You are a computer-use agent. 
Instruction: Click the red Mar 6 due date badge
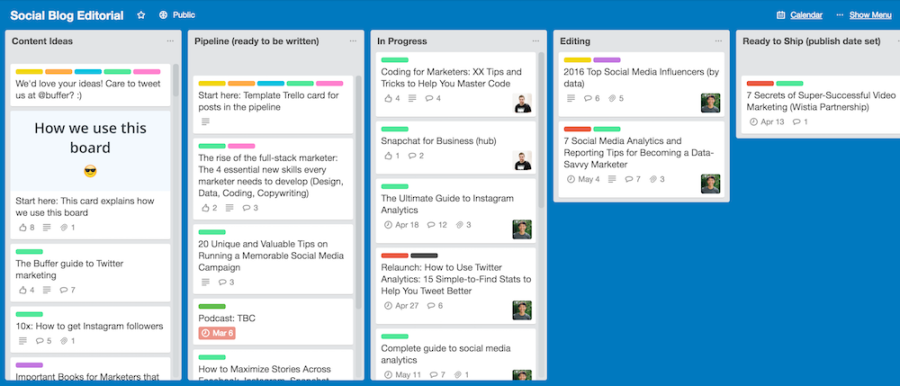click(x=217, y=333)
